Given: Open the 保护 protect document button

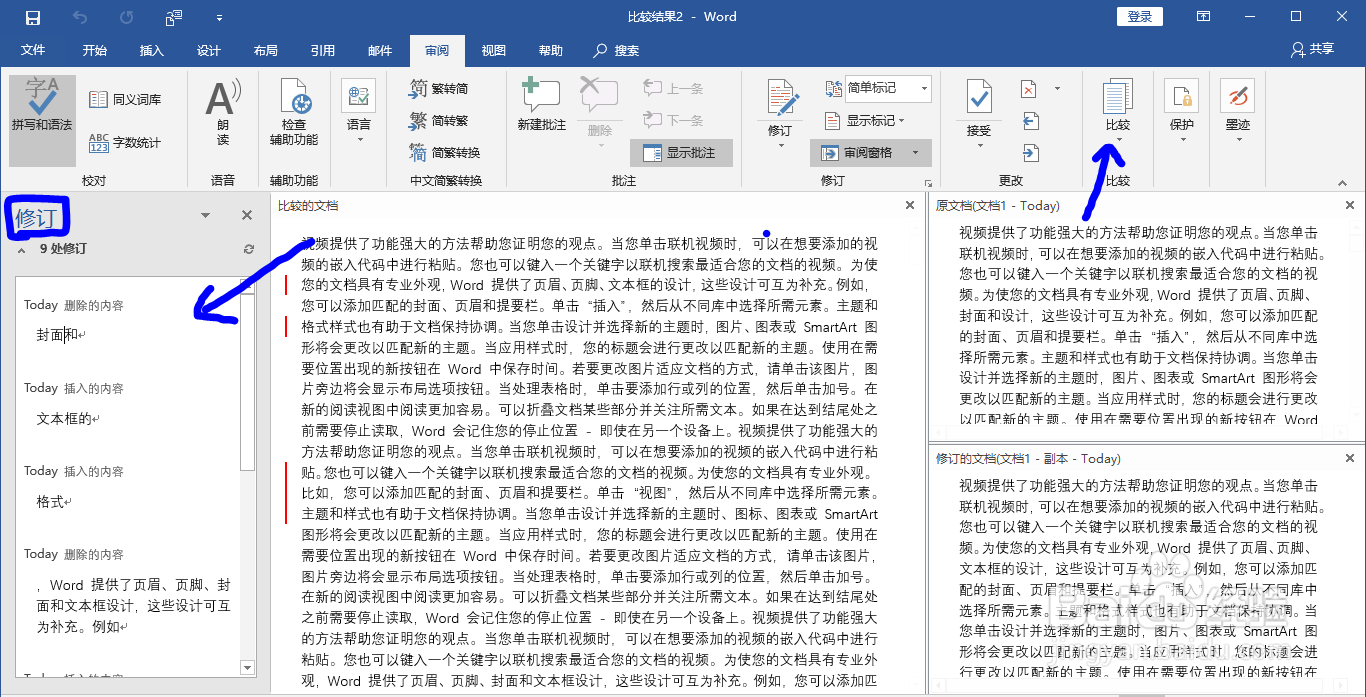Looking at the screenshot, I should point(1181,110).
